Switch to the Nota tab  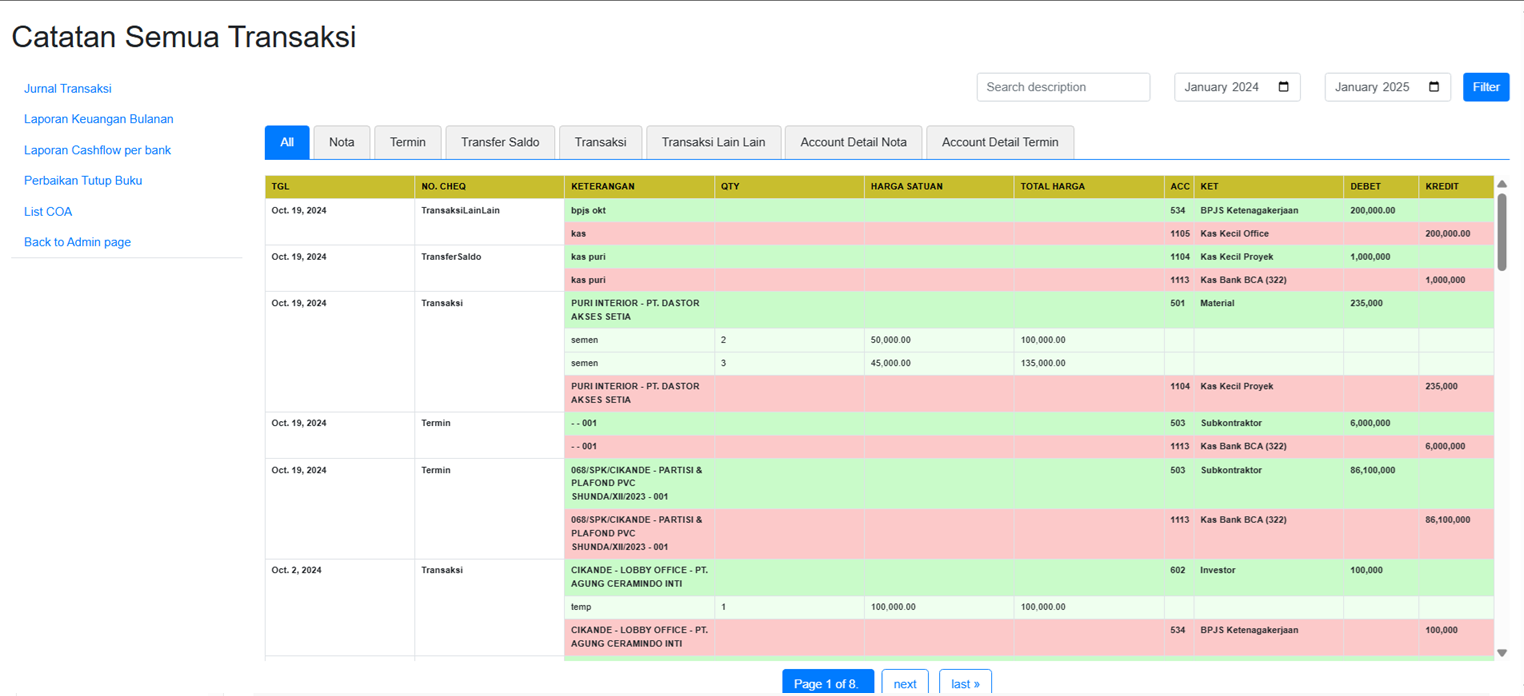pos(342,142)
